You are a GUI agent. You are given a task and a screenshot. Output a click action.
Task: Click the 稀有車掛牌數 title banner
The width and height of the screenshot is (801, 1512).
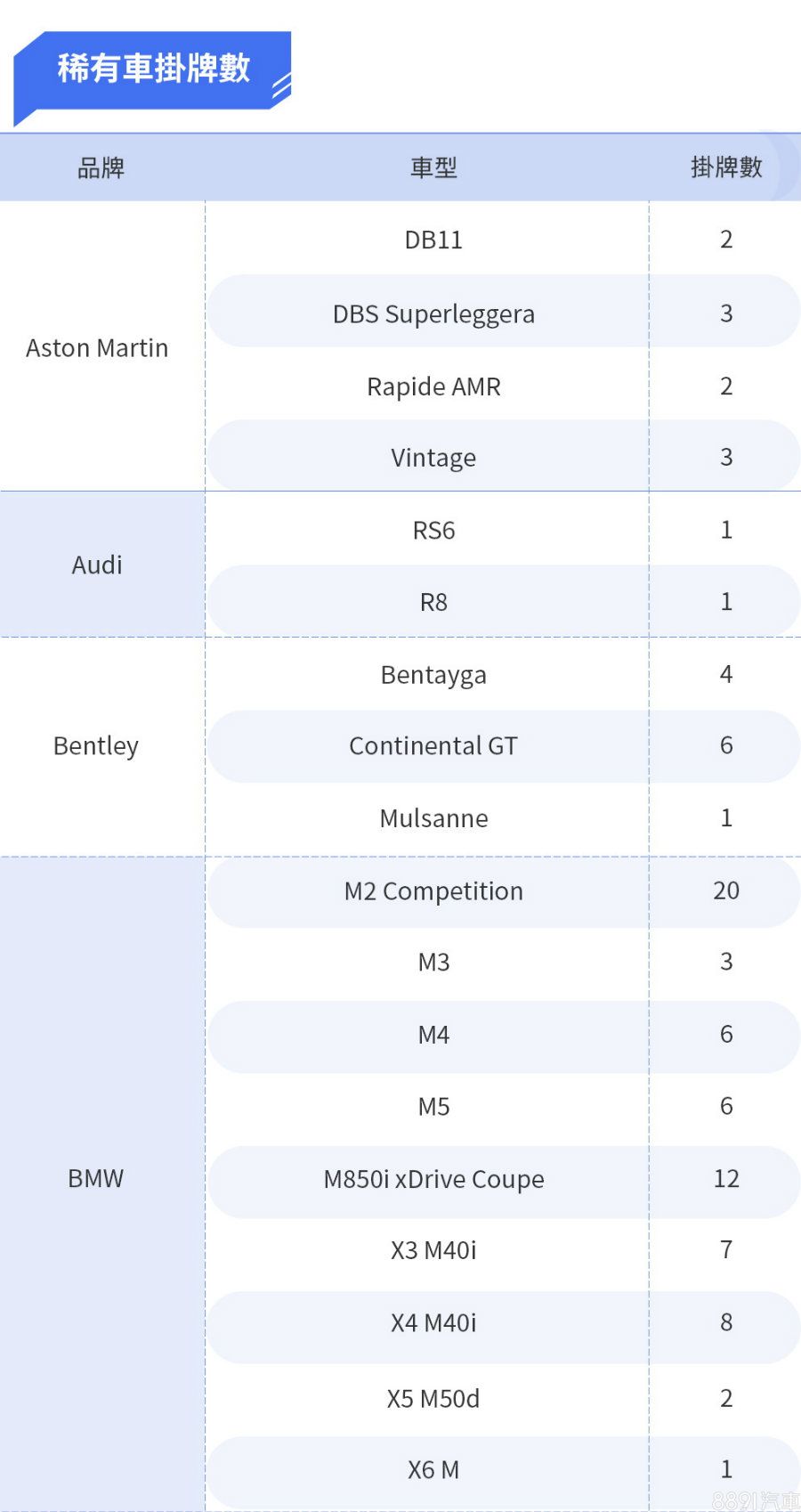[153, 69]
